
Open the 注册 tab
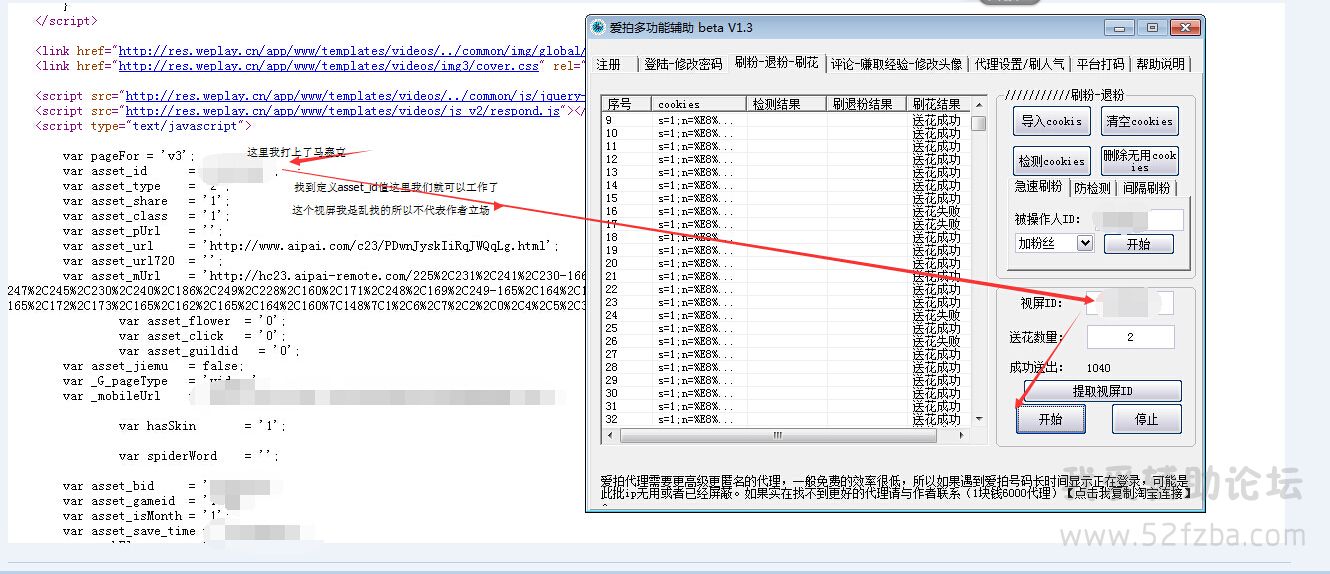point(609,64)
